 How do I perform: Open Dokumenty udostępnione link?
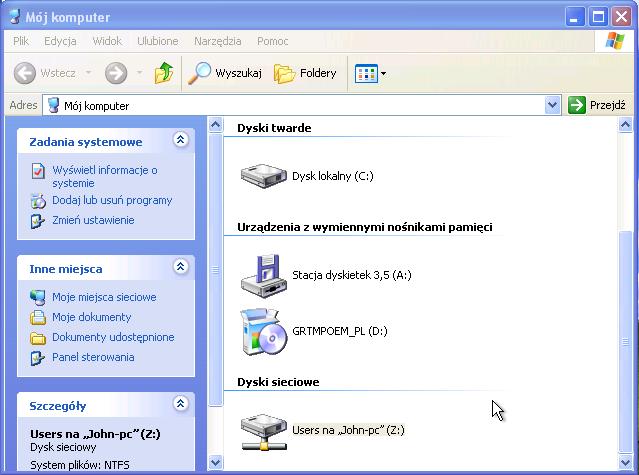point(113,337)
